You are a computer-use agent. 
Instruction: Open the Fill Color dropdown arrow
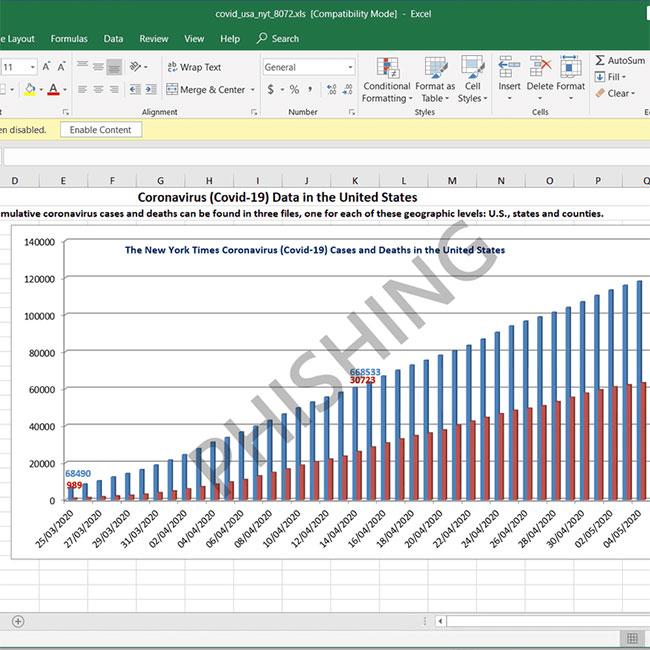(41, 90)
